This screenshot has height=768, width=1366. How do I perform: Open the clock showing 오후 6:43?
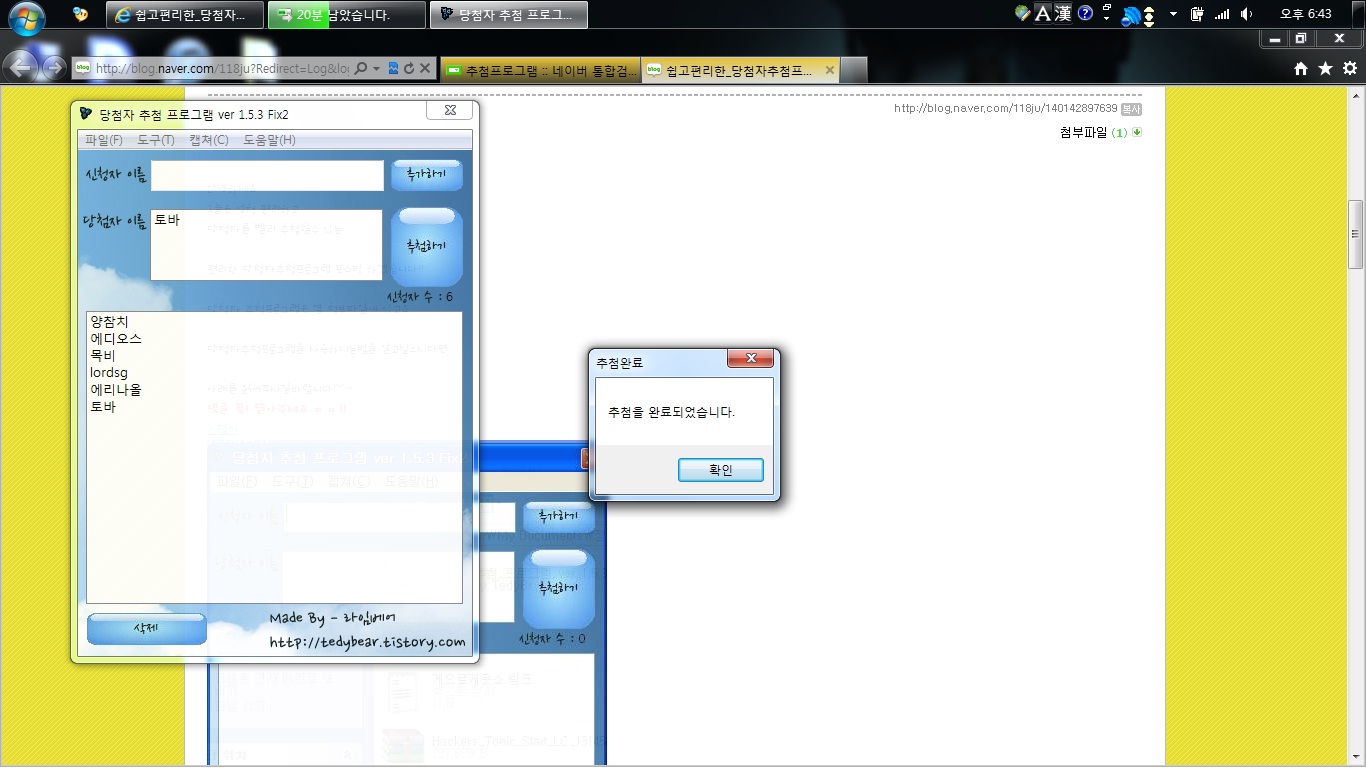(x=1306, y=14)
